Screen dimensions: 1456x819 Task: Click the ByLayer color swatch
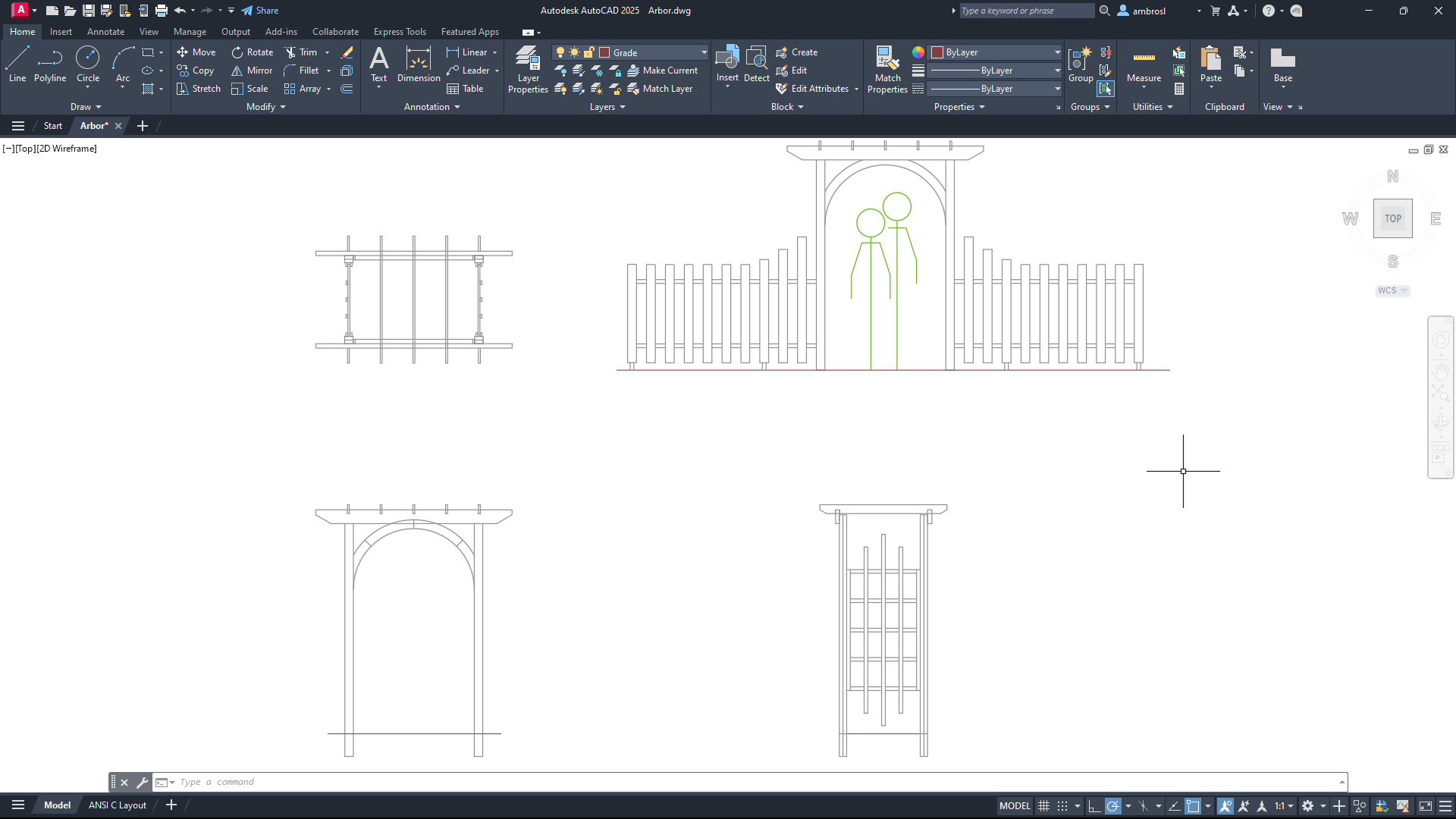click(937, 52)
